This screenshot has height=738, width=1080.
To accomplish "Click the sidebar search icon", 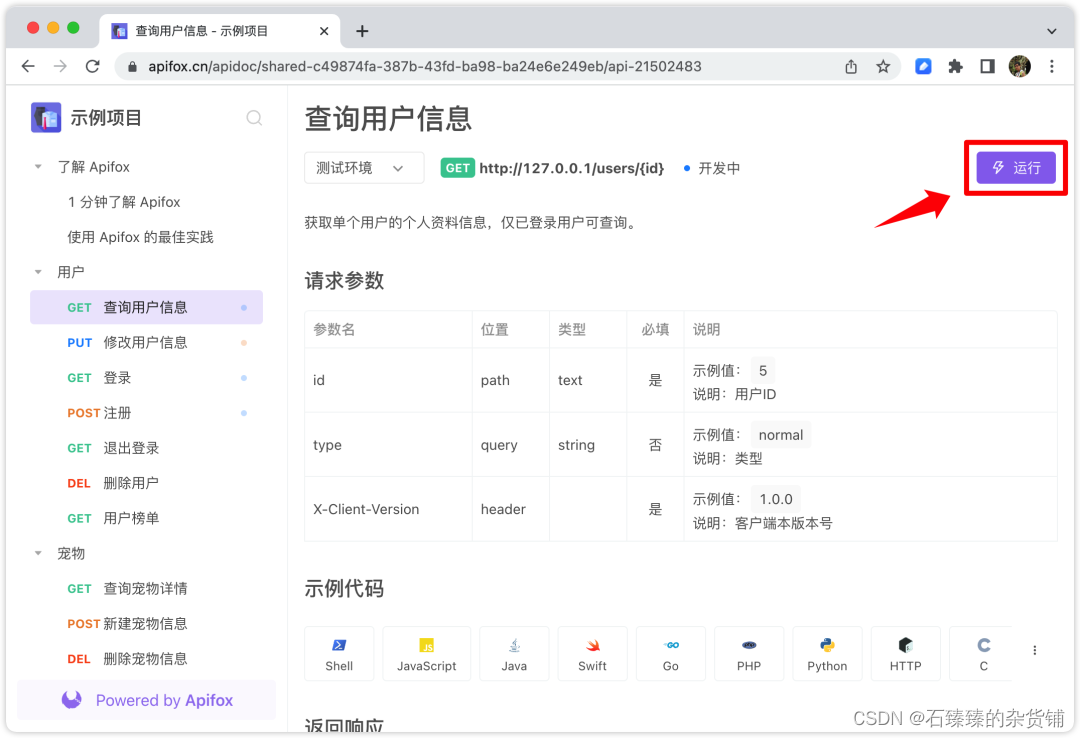I will pyautogui.click(x=254, y=117).
